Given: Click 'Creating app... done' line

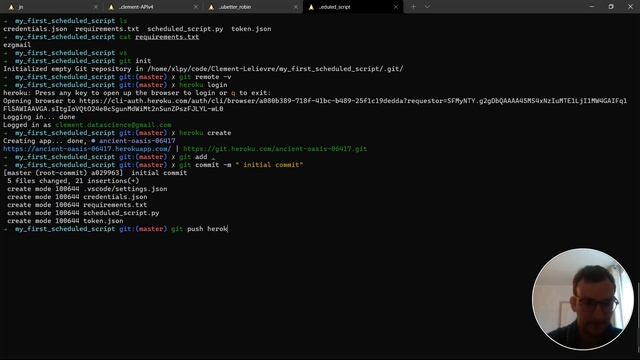Looking at the screenshot, I should click(89, 141).
